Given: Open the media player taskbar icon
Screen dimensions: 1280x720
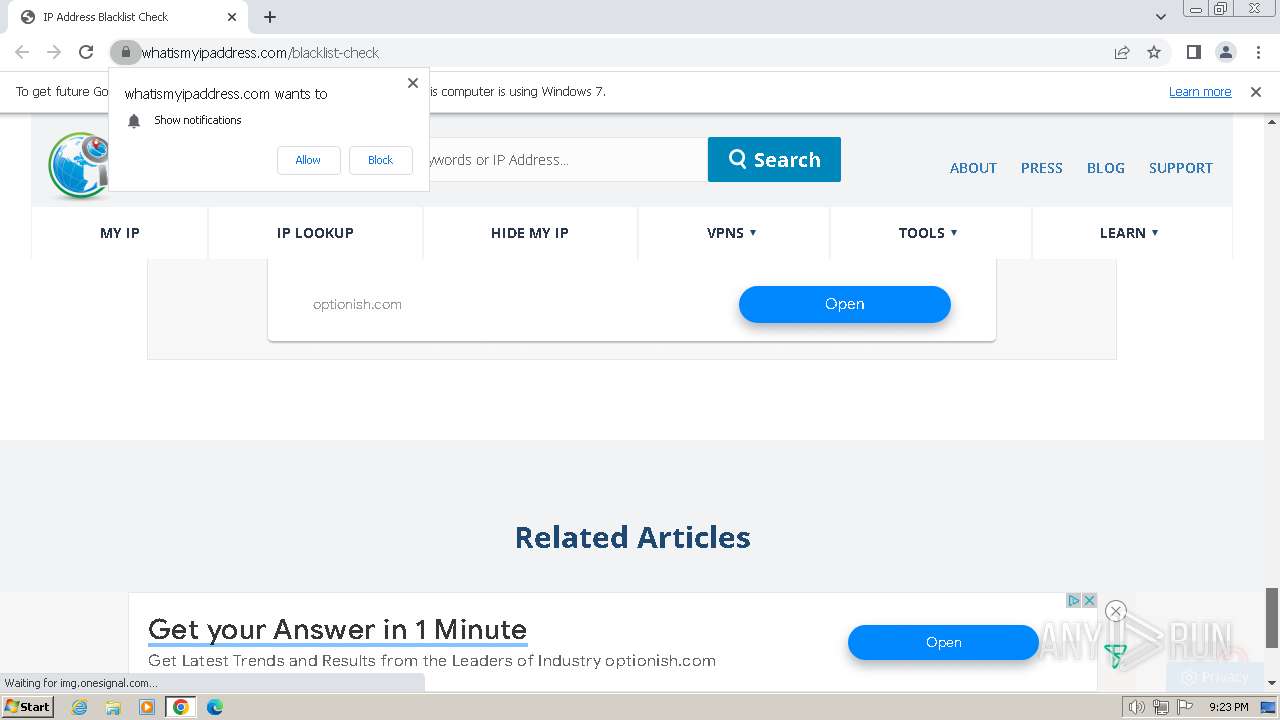Looking at the screenshot, I should [x=147, y=707].
